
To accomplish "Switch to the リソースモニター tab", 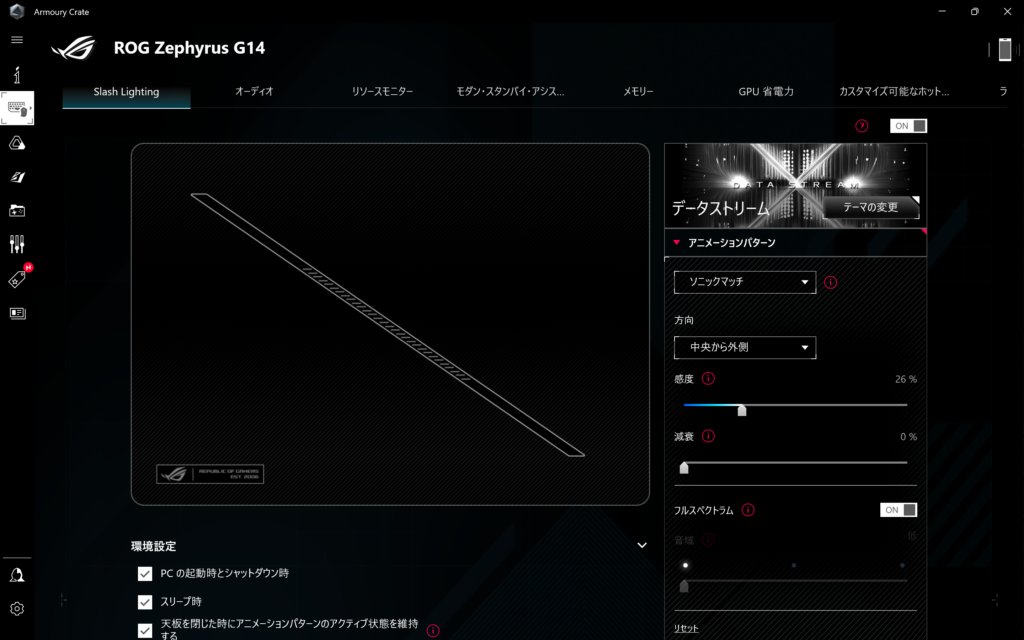I will (382, 91).
